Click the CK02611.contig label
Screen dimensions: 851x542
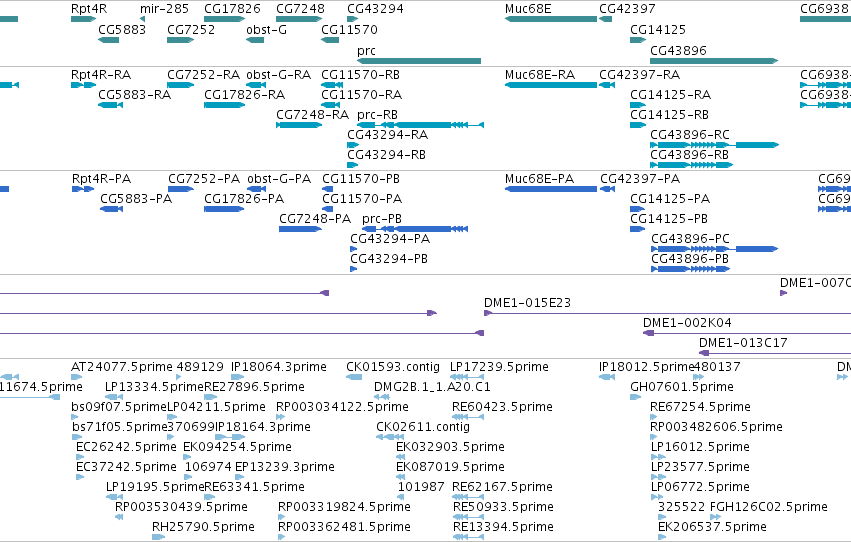pyautogui.click(x=423, y=427)
